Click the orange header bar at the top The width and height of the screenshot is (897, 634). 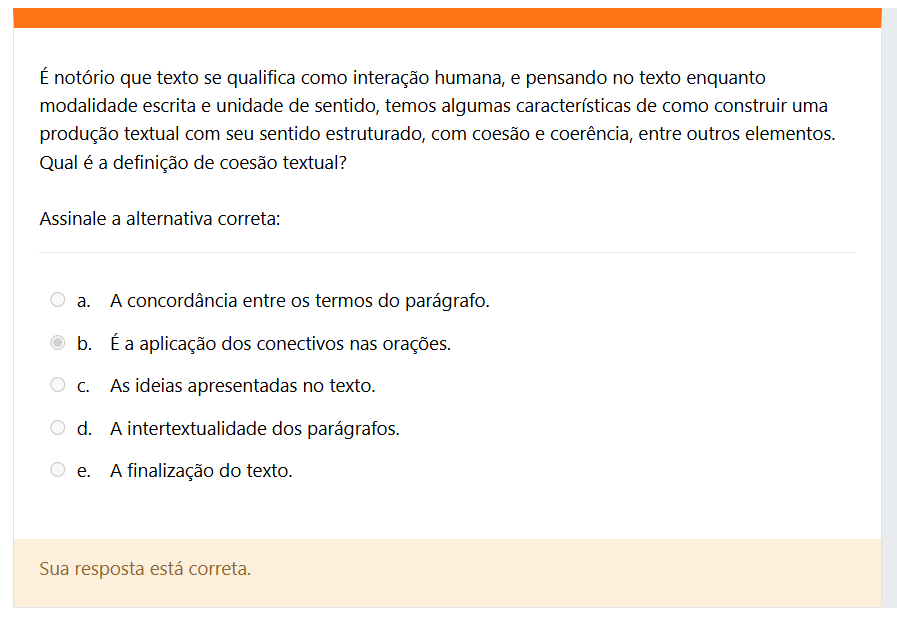[x=447, y=18]
